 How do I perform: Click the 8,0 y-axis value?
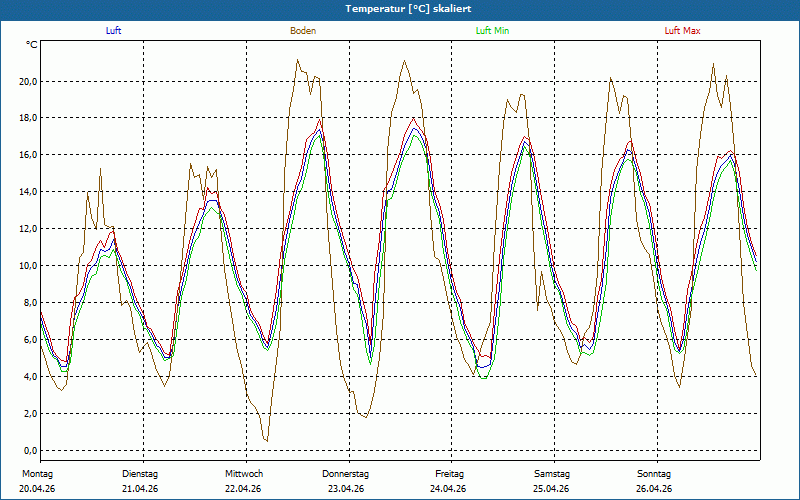(30, 303)
